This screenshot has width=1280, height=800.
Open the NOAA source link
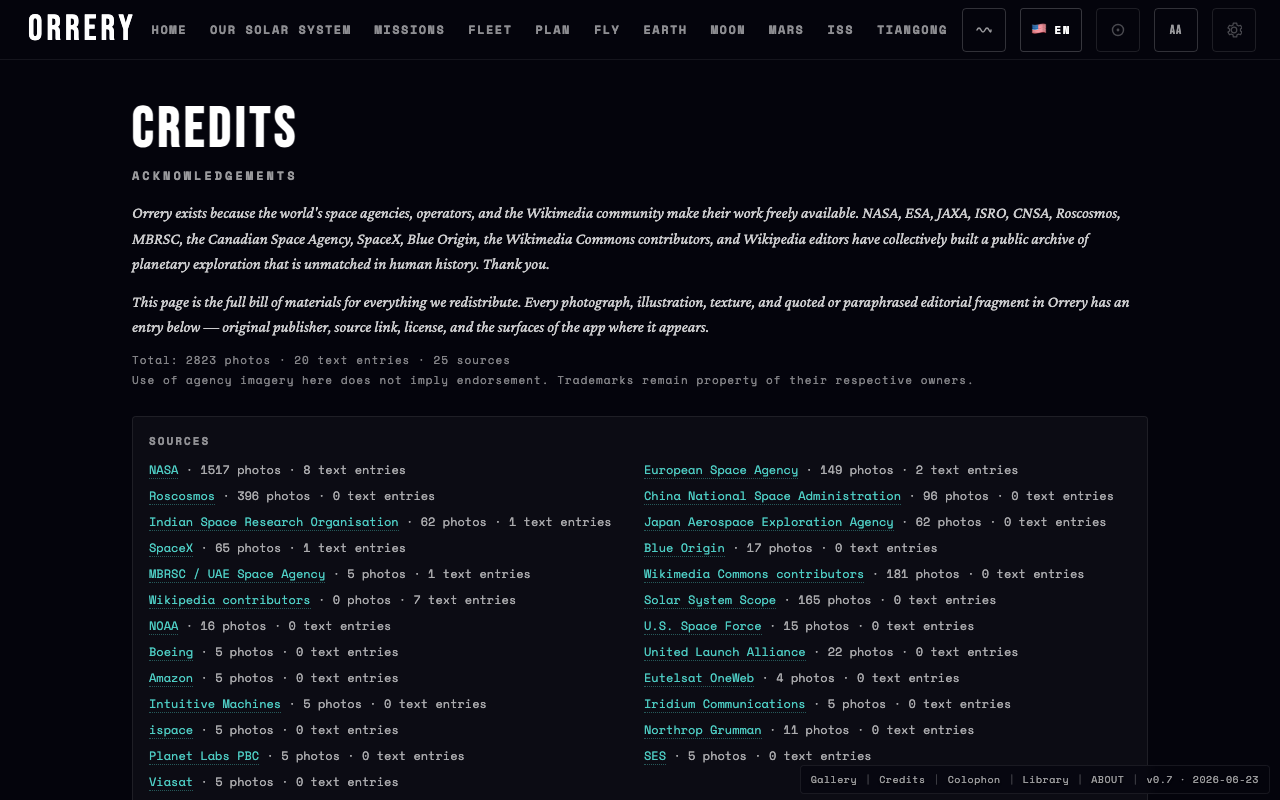tap(164, 626)
